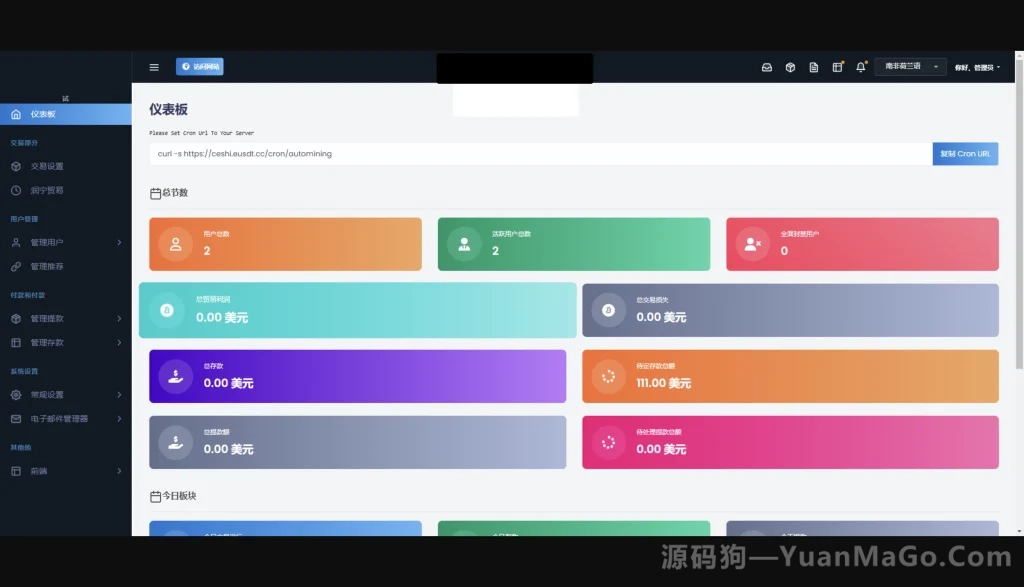This screenshot has height=587, width=1024.
Task: Click the grid icon with orange badge
Action: (x=838, y=66)
